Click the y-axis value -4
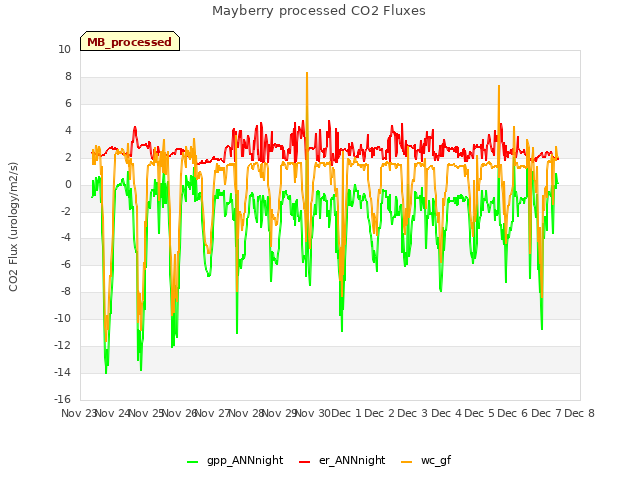This screenshot has height=480, width=640. tap(66, 238)
